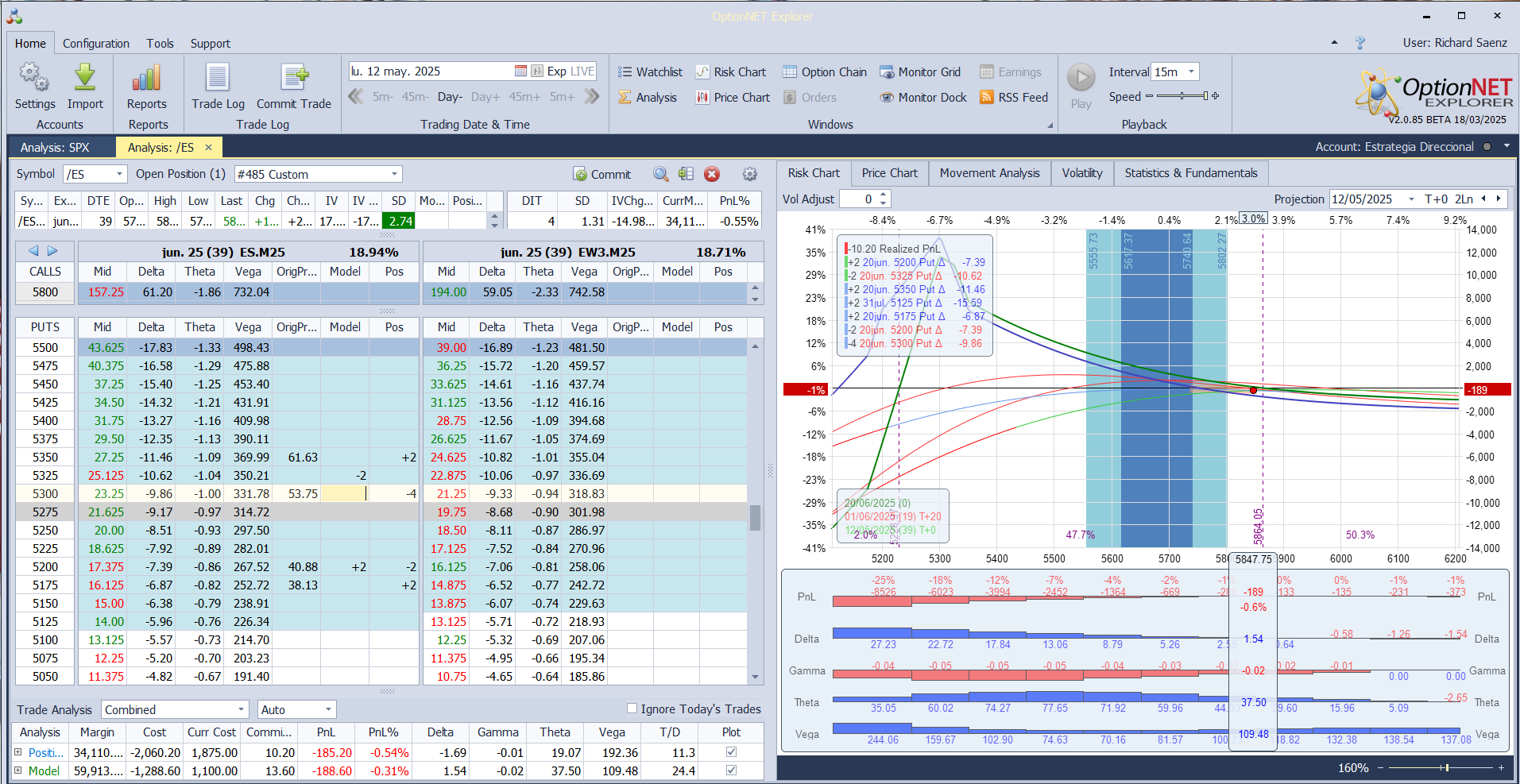
Task: Click the help question mark icon
Action: click(x=1360, y=43)
